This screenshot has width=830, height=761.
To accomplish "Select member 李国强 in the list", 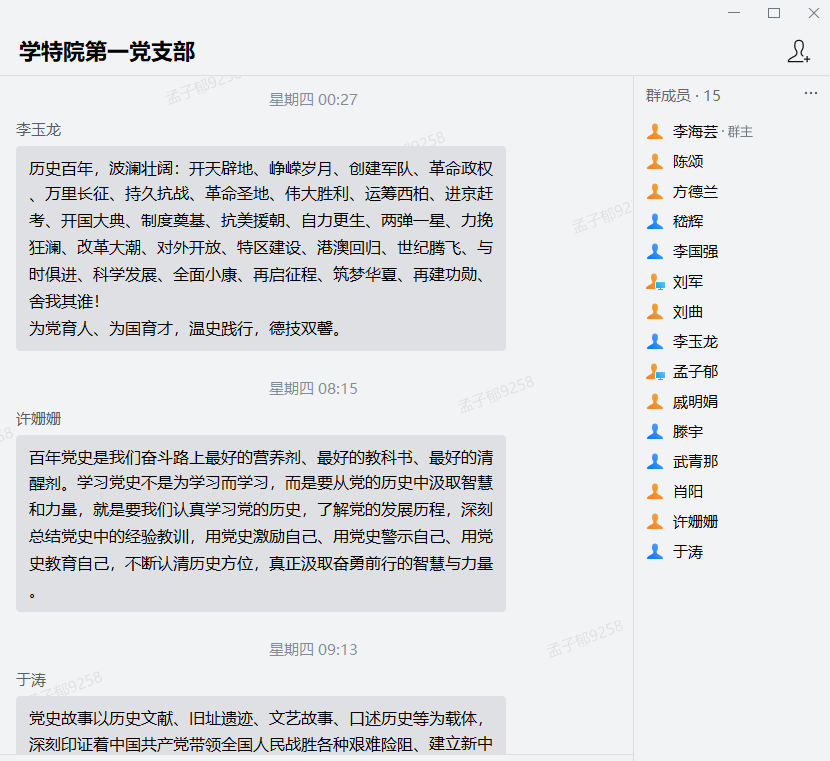I will pos(695,251).
